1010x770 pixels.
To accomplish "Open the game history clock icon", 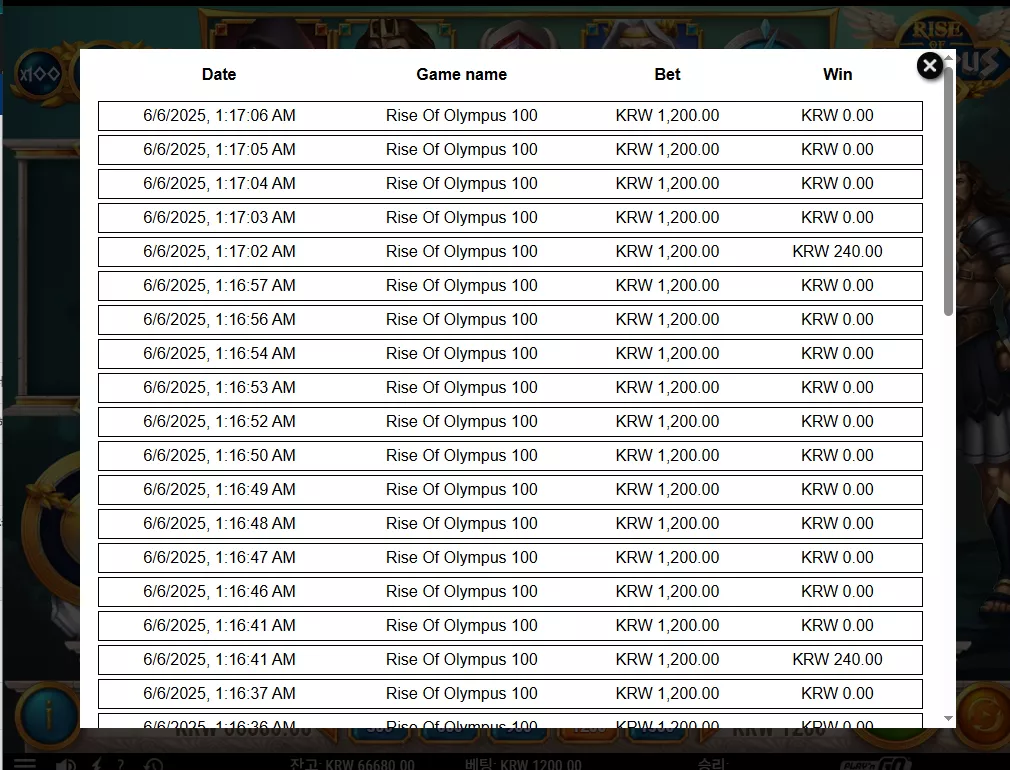I will pyautogui.click(x=153, y=764).
